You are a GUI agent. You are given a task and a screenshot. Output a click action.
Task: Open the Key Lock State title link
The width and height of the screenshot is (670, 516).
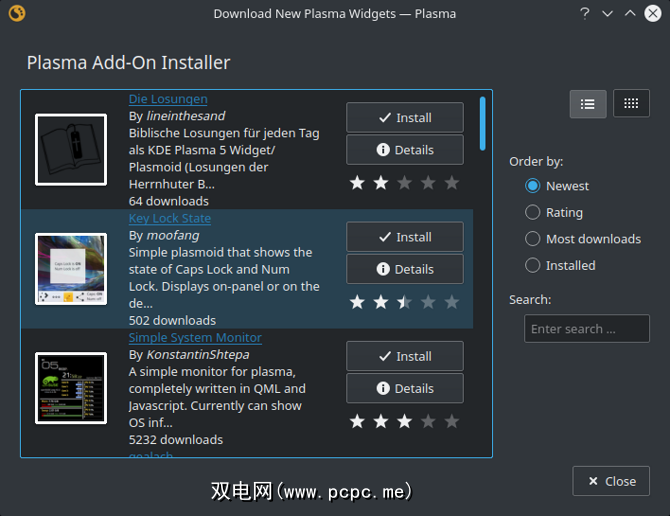click(170, 218)
